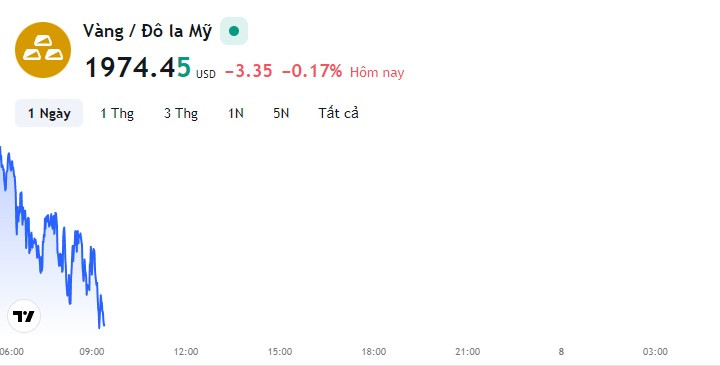Click the 12:00 time axis label
This screenshot has height=366, width=720.
coord(186,352)
